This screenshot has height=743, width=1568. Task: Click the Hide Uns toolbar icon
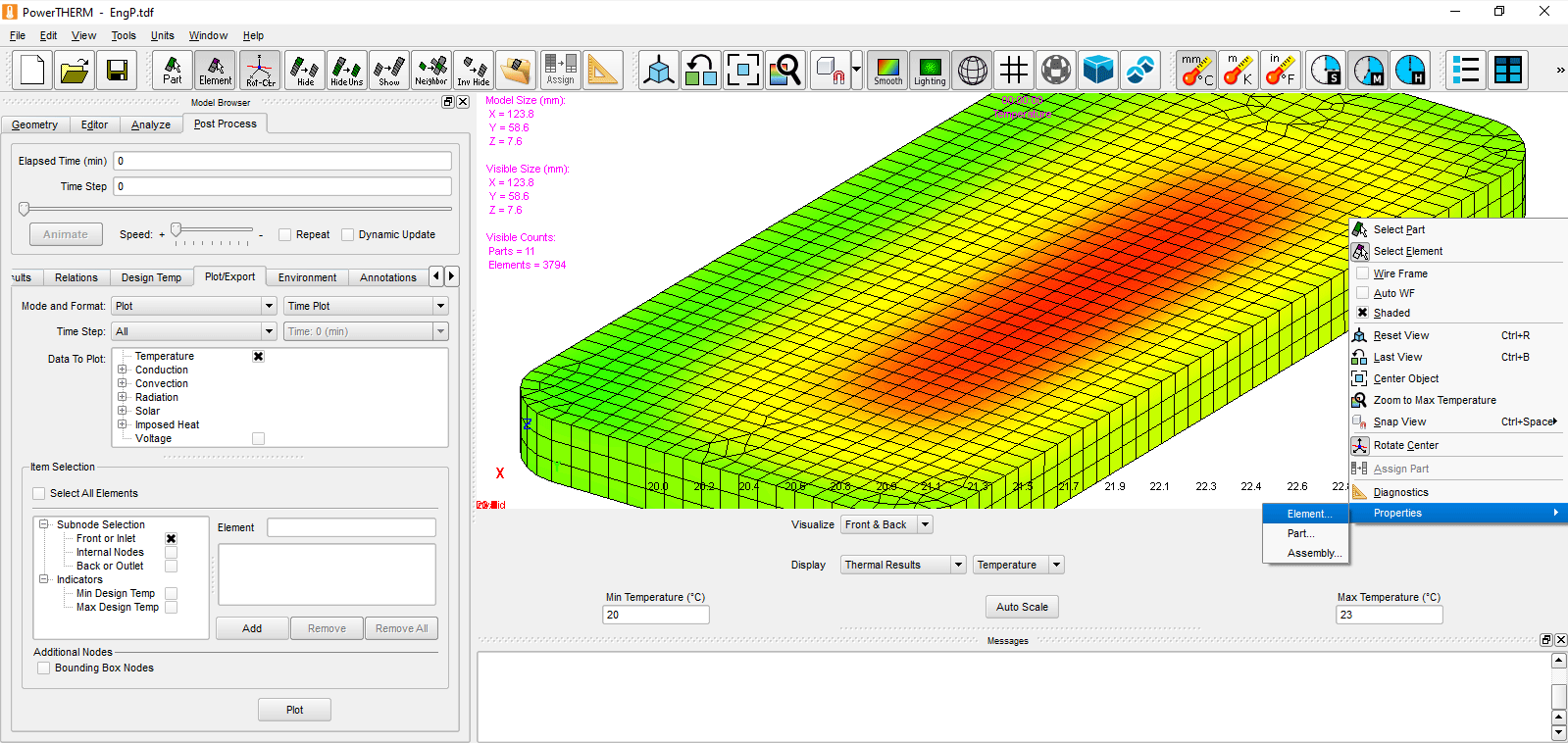pos(346,71)
